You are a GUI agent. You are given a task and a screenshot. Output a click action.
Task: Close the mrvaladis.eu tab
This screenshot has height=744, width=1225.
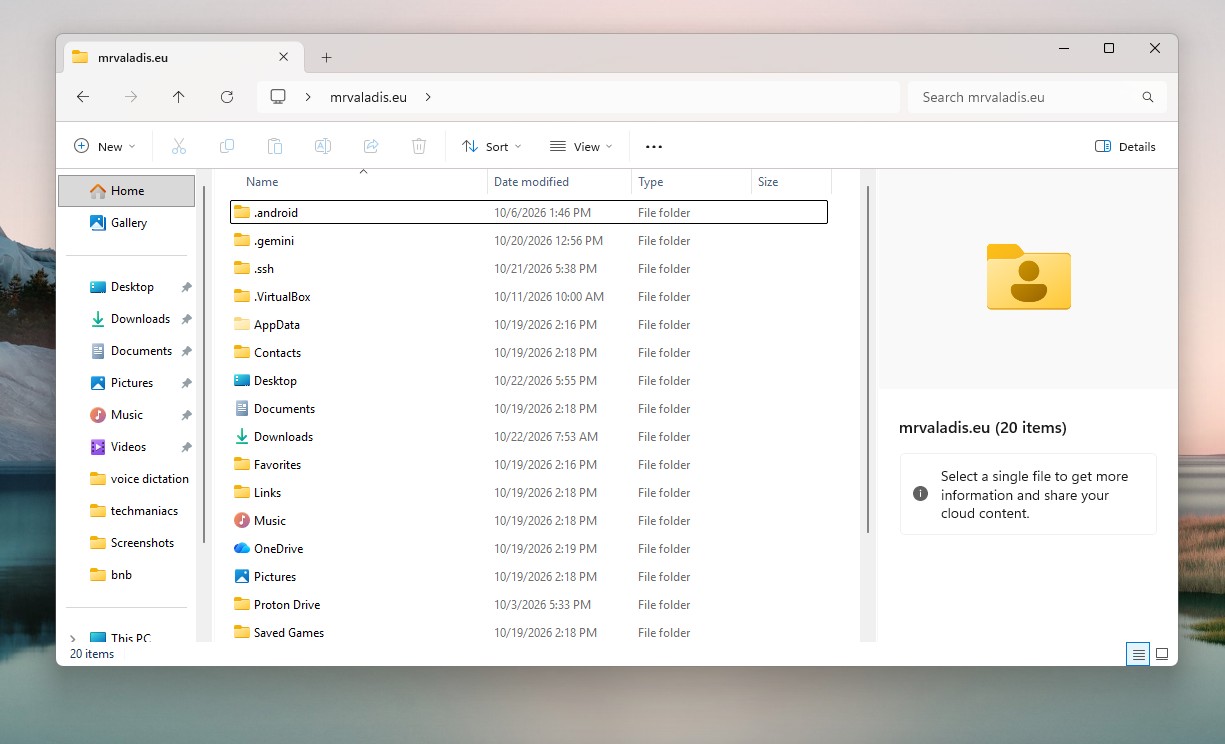pyautogui.click(x=284, y=57)
